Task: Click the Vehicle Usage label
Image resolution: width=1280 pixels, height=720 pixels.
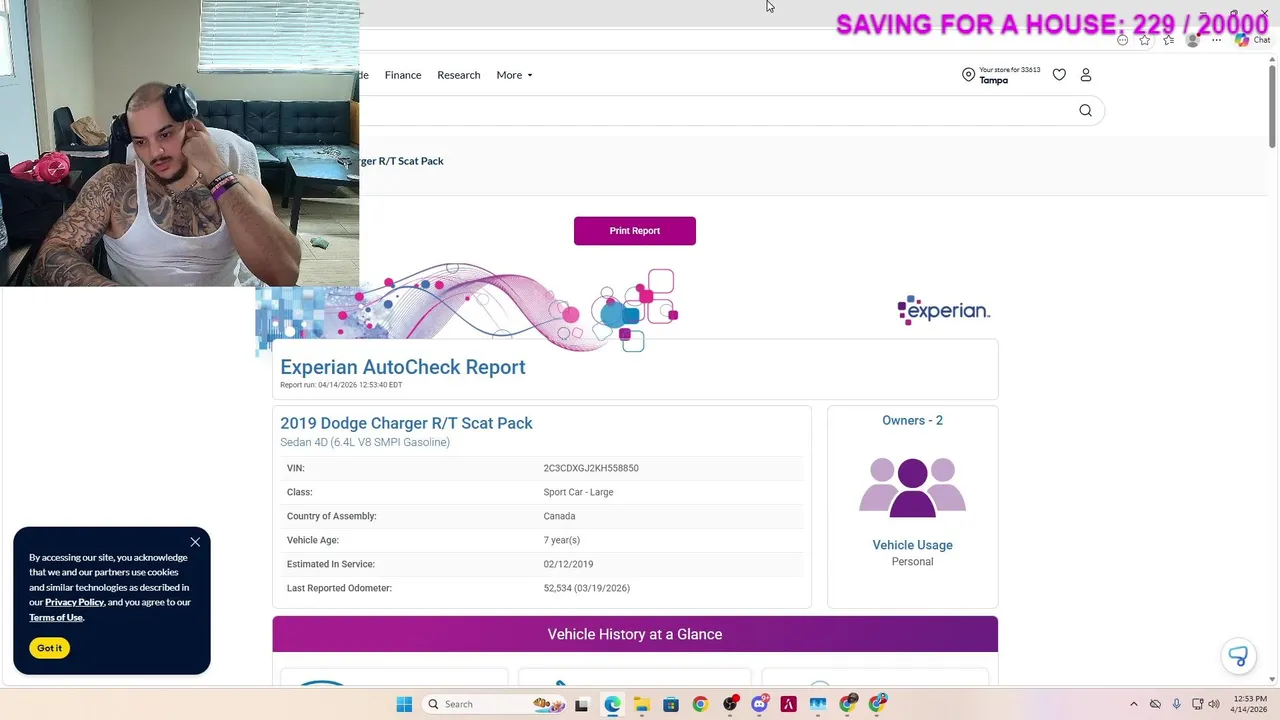Action: 912,545
